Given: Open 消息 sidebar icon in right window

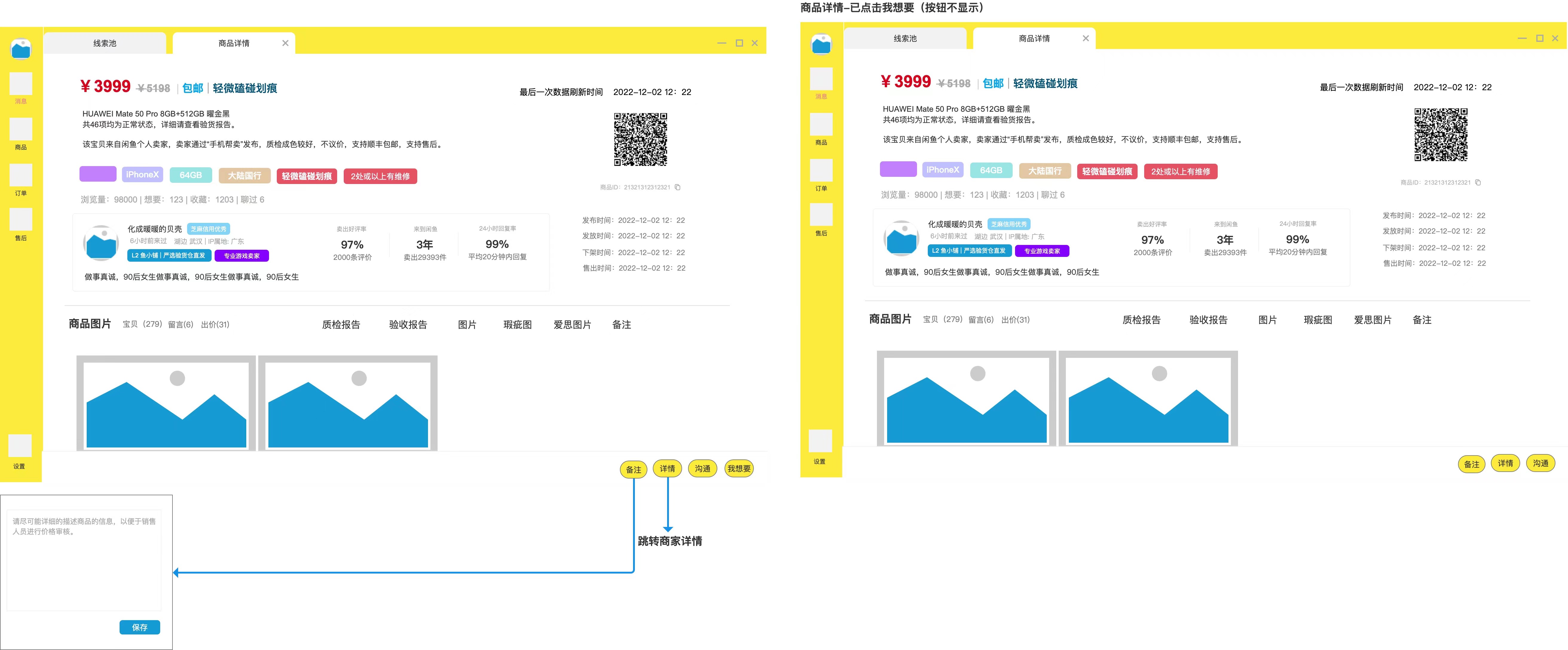Looking at the screenshot, I should pos(821,79).
